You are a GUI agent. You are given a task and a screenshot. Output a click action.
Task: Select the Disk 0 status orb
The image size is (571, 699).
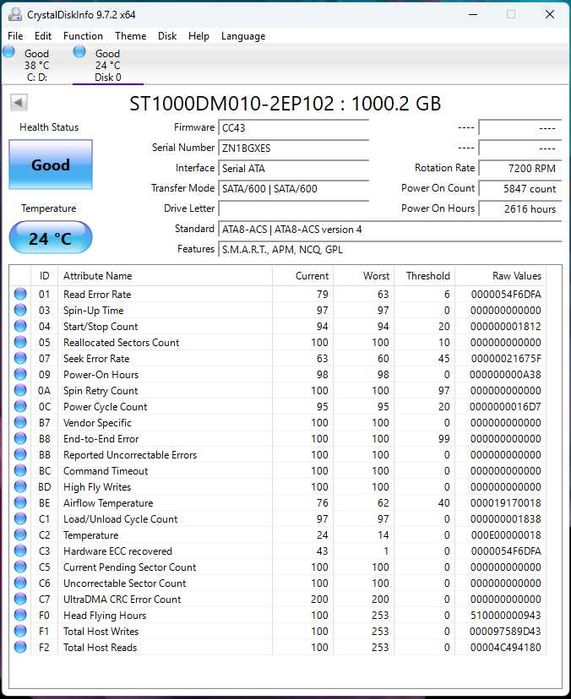(80, 52)
